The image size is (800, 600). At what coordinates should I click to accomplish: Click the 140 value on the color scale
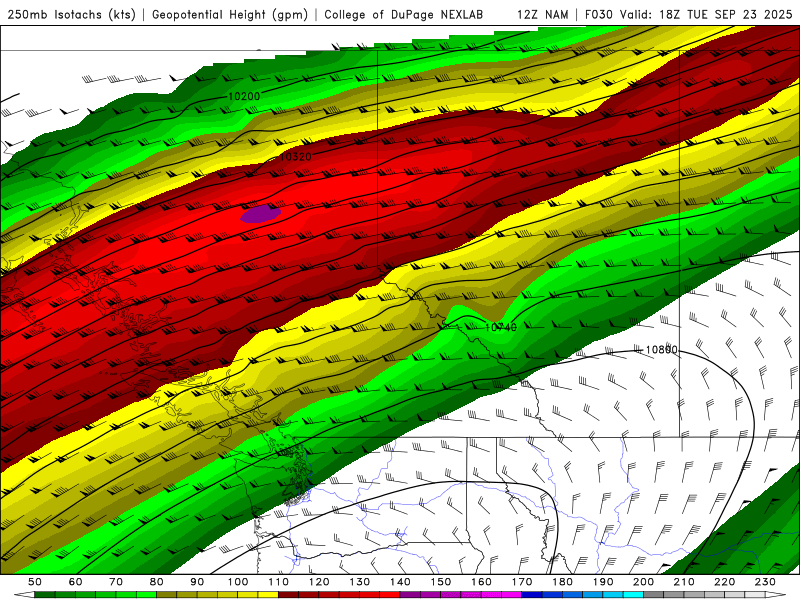pos(400,582)
